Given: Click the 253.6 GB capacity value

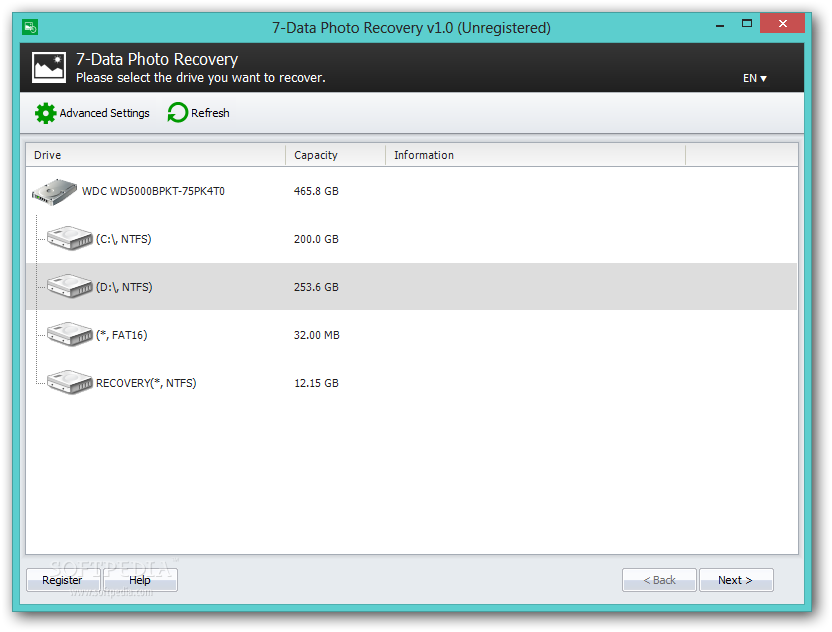Looking at the screenshot, I should [316, 287].
